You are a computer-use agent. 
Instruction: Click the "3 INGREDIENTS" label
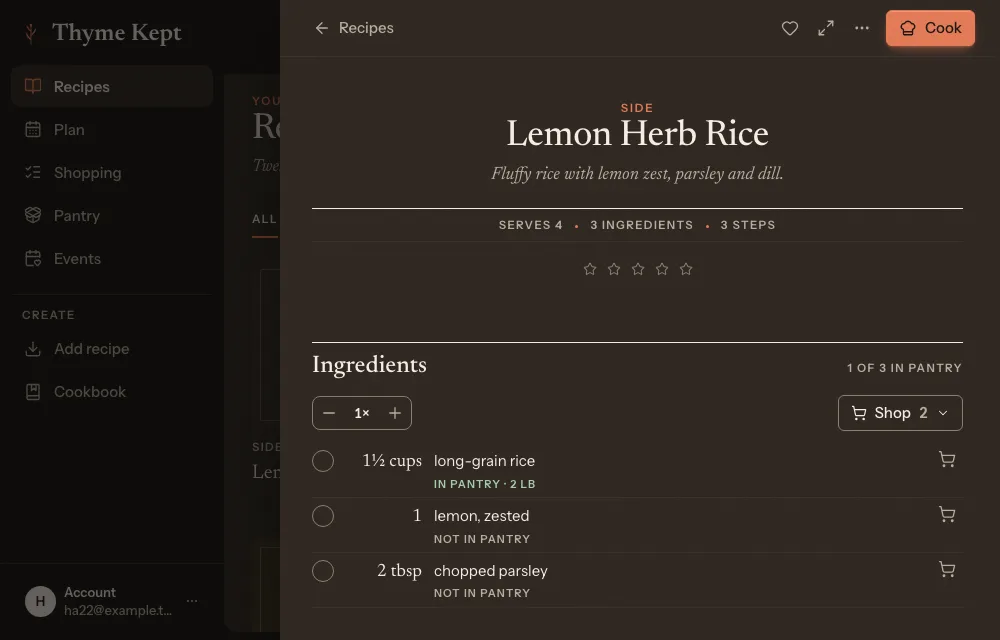(x=642, y=225)
